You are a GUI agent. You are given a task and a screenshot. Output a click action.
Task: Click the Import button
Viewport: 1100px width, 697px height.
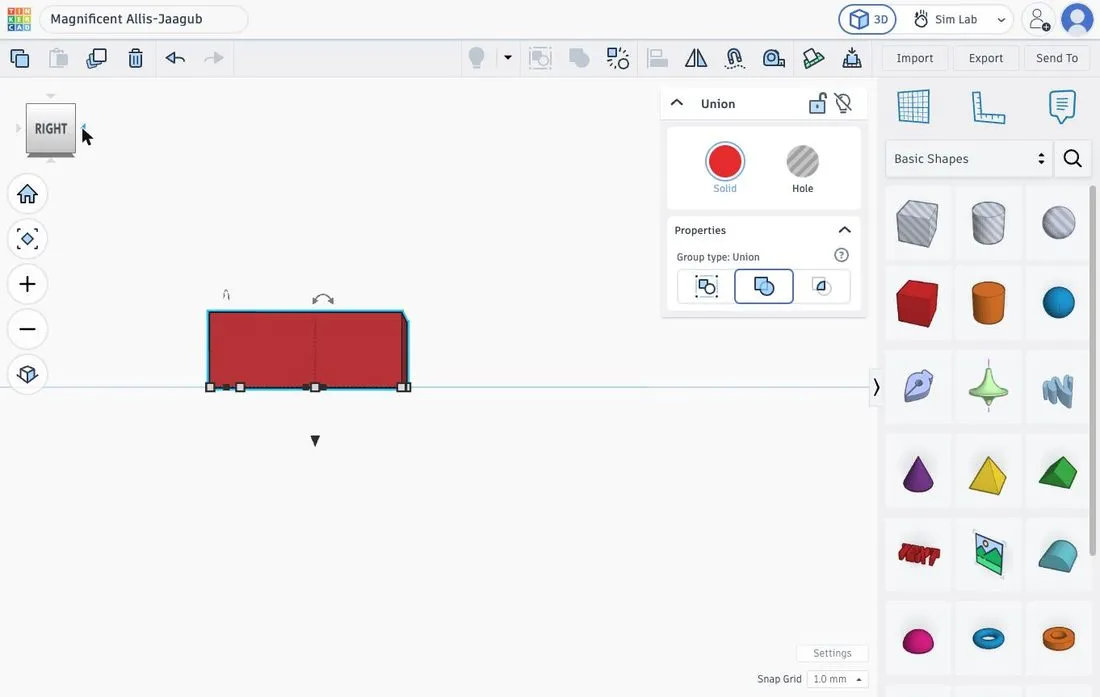(914, 58)
